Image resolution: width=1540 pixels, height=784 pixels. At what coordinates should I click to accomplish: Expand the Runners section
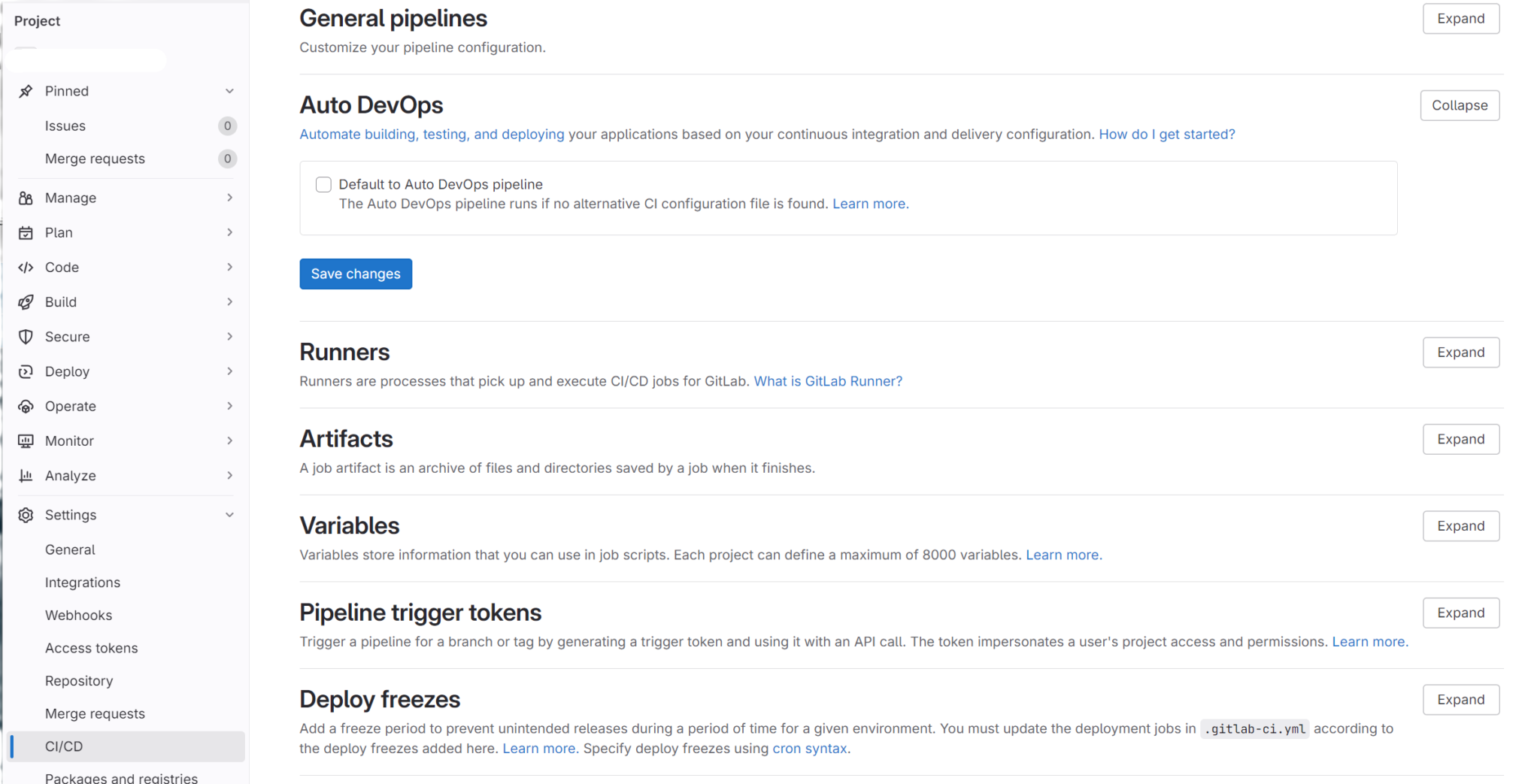(x=1460, y=352)
